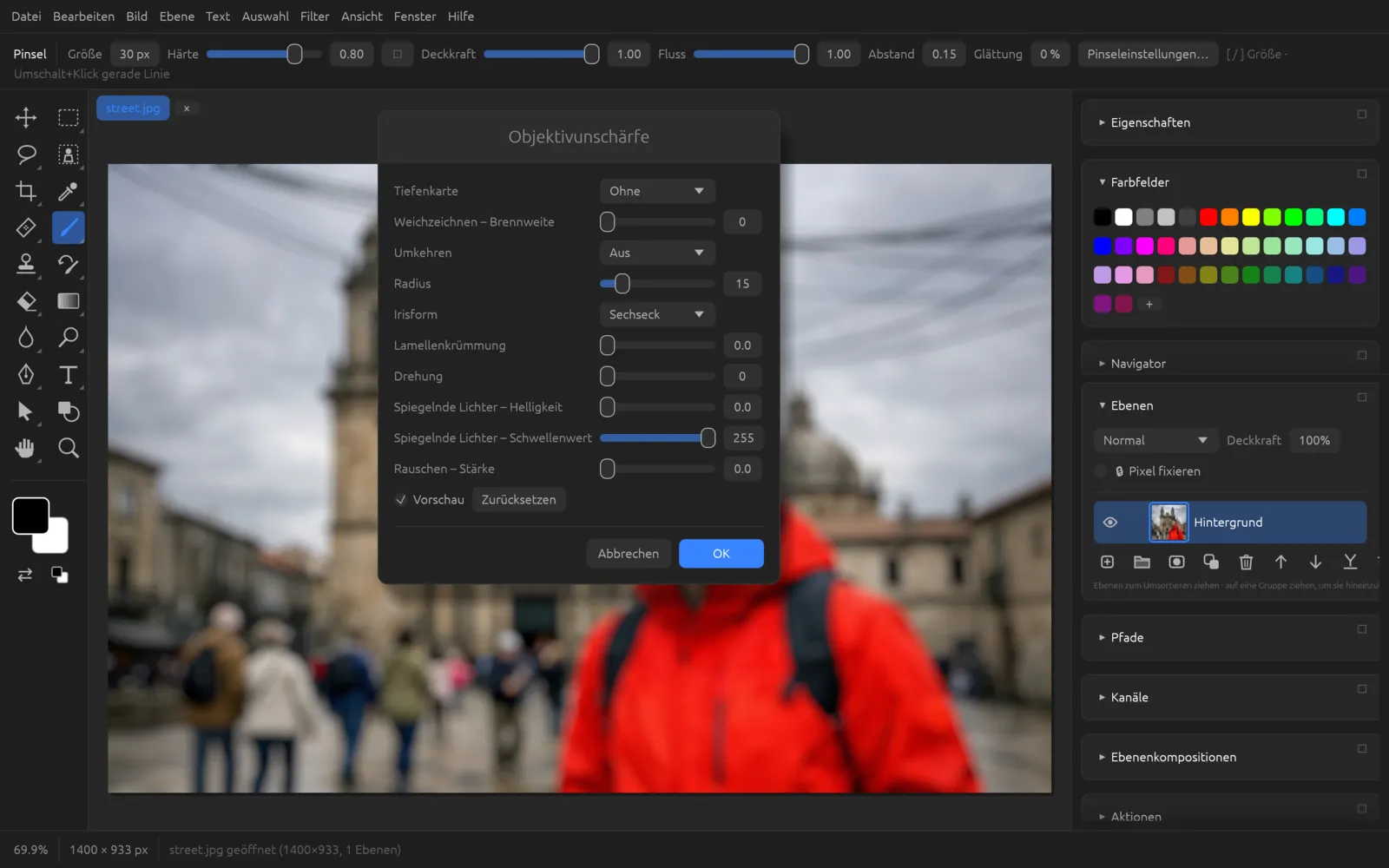The width and height of the screenshot is (1389, 868).
Task: Switch to the street.jpg tab
Action: [133, 108]
